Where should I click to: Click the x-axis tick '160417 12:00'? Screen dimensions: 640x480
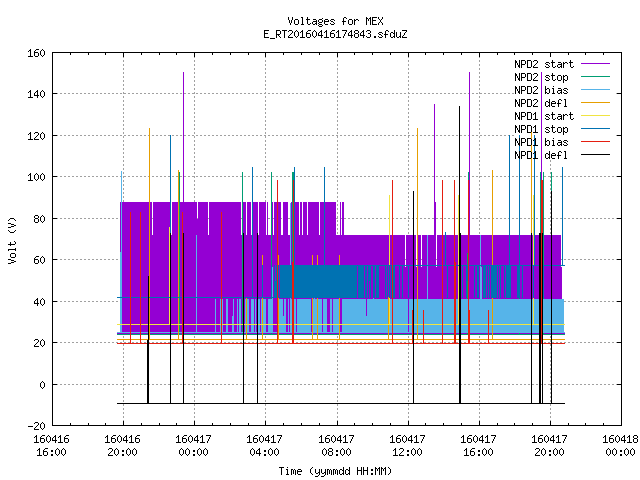[x=407, y=446]
